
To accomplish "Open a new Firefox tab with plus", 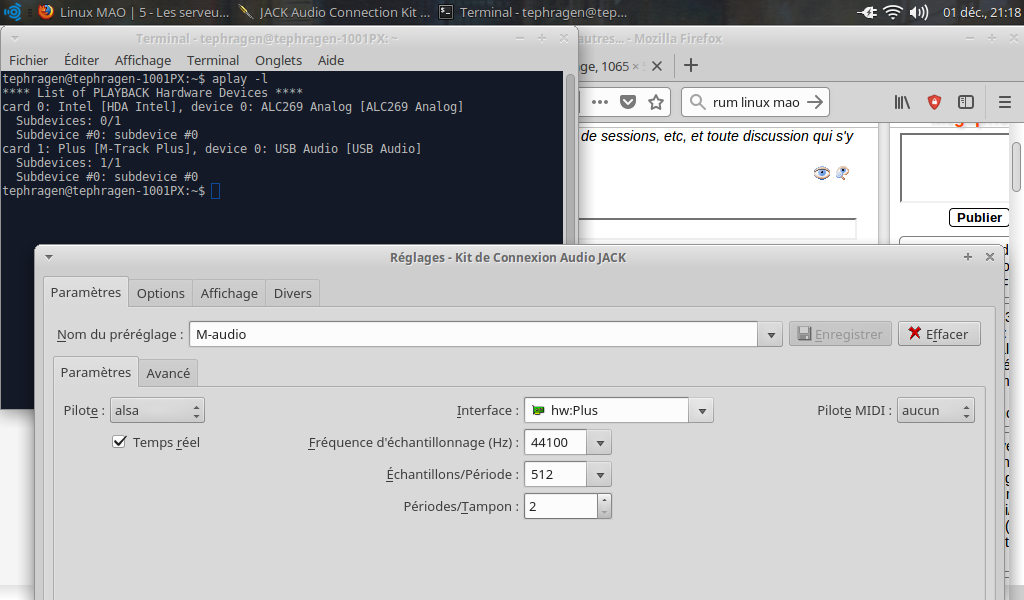I will click(x=690, y=65).
